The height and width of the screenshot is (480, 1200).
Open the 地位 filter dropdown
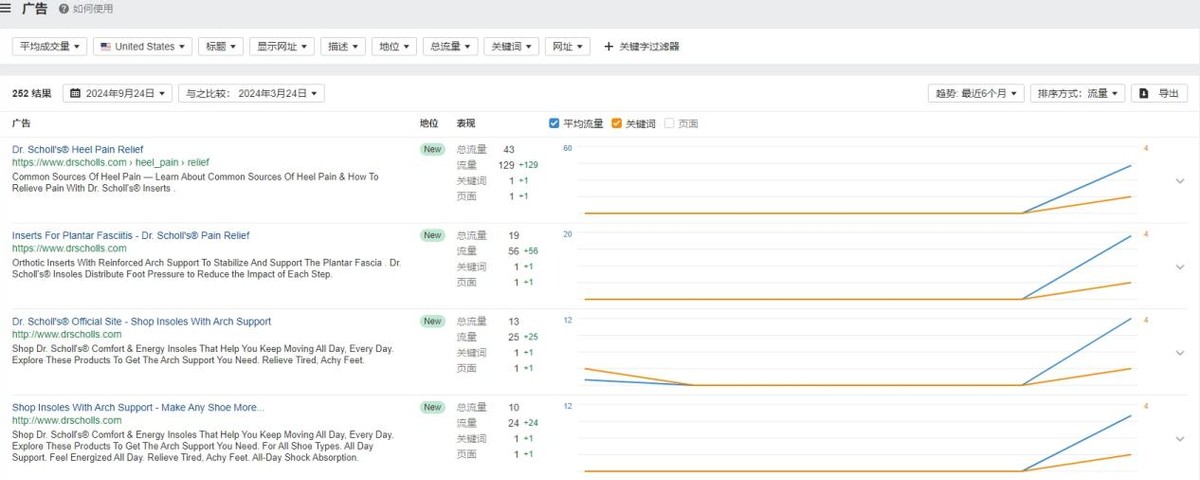pyautogui.click(x=394, y=46)
